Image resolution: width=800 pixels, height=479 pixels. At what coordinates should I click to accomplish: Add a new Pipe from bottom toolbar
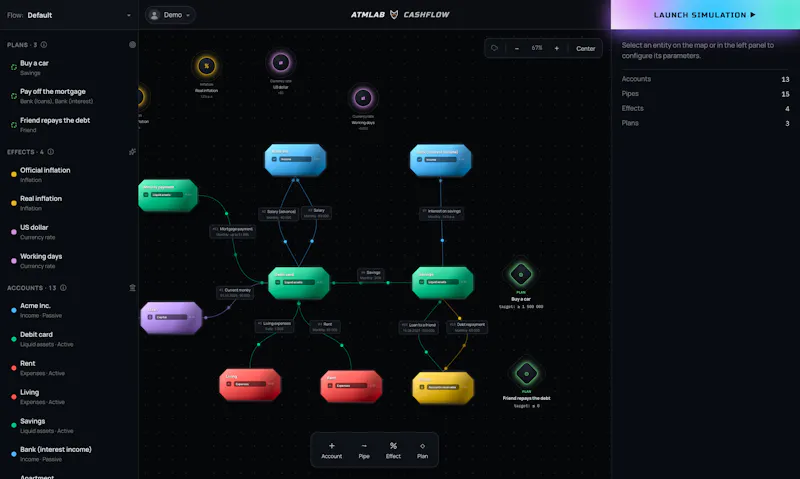[x=364, y=450]
